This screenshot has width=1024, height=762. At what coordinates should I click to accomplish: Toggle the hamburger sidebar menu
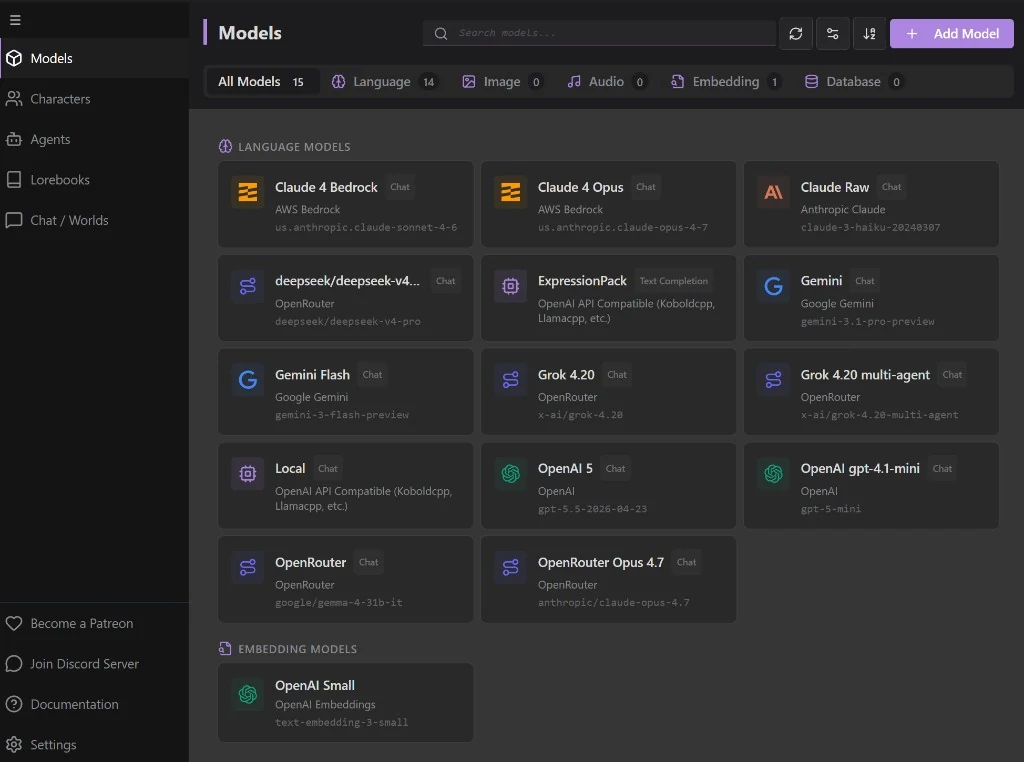[15, 20]
